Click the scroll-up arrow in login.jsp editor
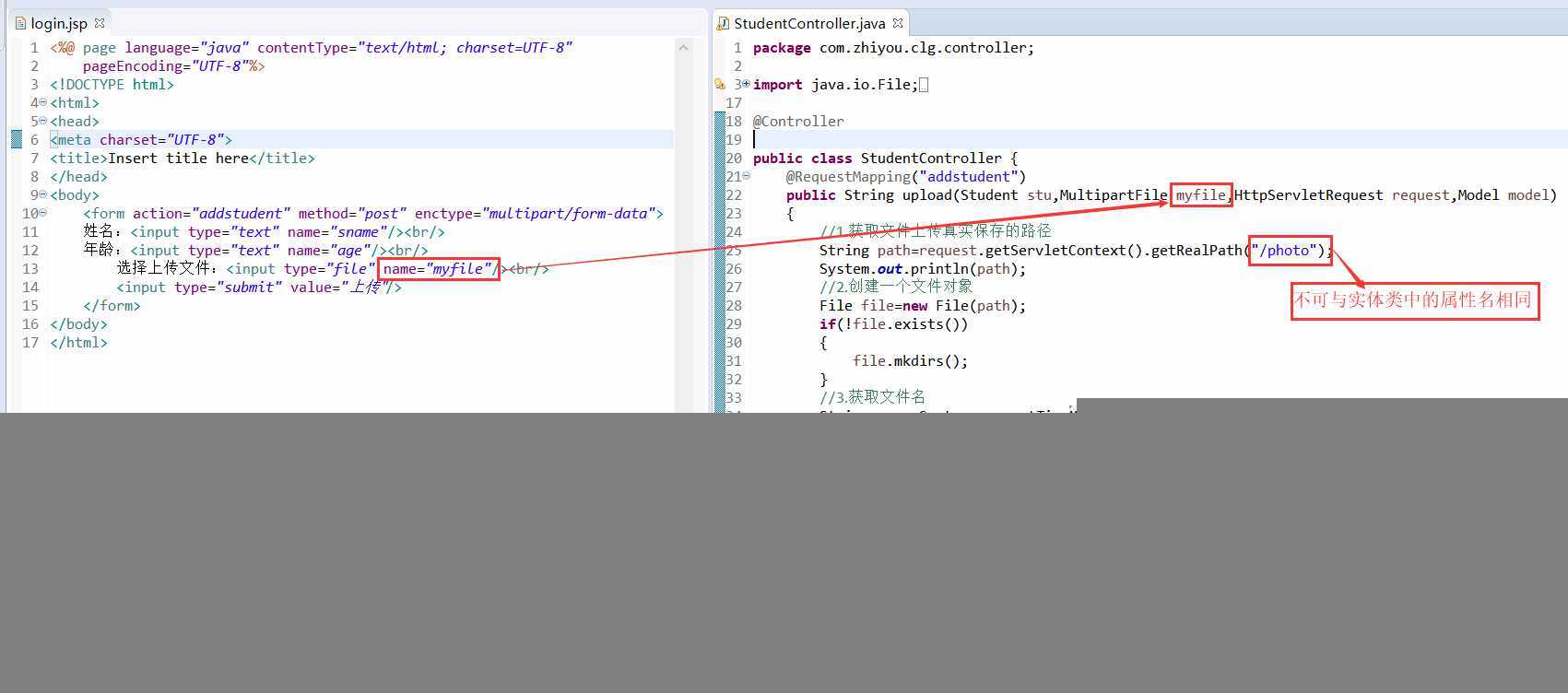The height and width of the screenshot is (693, 1568). 683,47
